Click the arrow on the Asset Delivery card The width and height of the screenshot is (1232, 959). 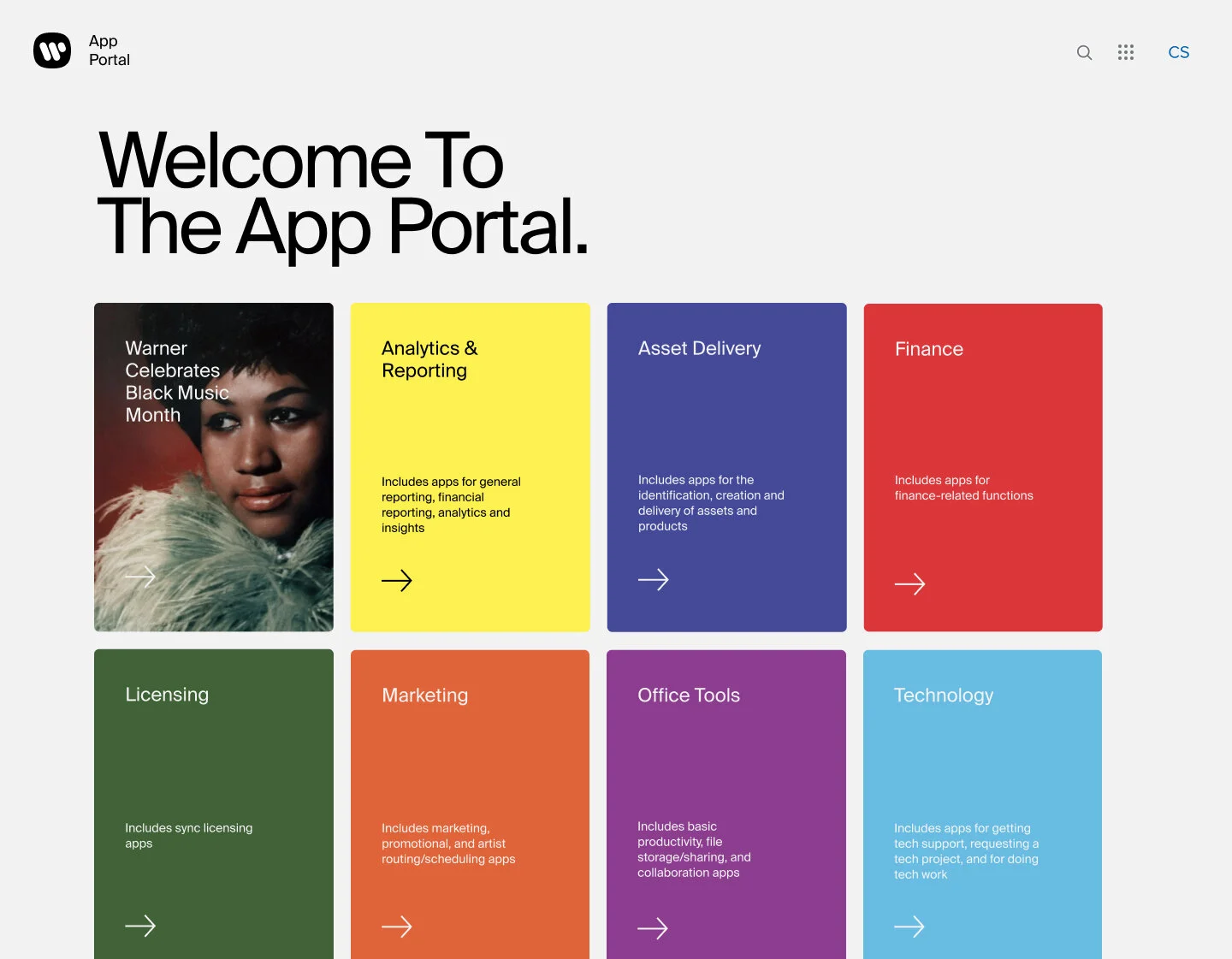654,580
